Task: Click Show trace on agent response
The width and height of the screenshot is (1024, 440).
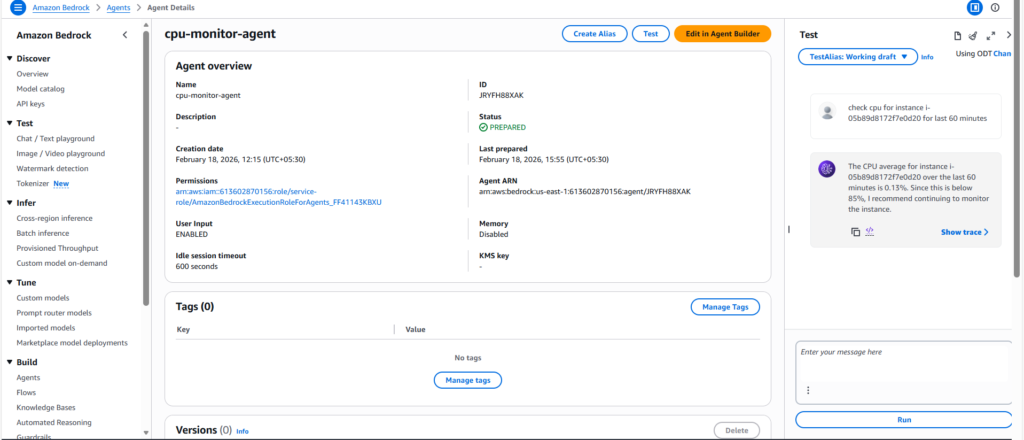Action: click(x=964, y=232)
